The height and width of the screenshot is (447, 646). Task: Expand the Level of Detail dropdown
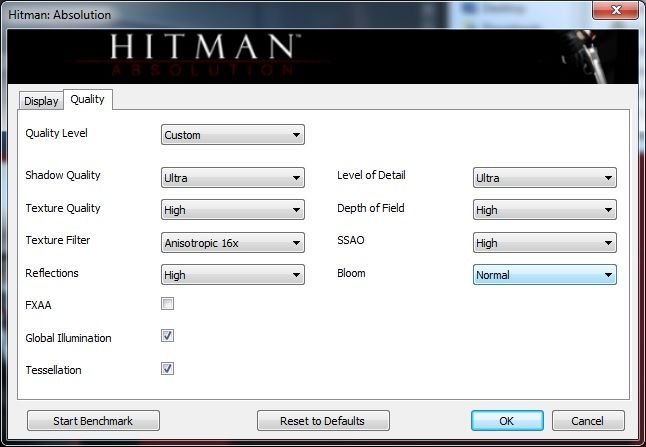[545, 178]
